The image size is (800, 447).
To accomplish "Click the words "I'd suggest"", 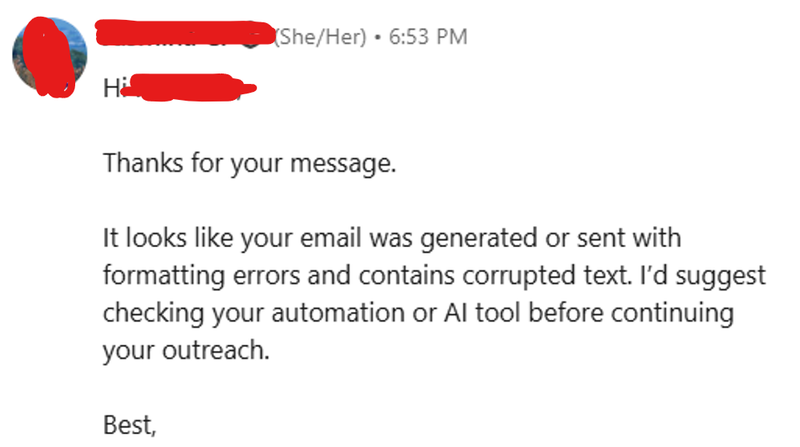I will coord(703,276).
